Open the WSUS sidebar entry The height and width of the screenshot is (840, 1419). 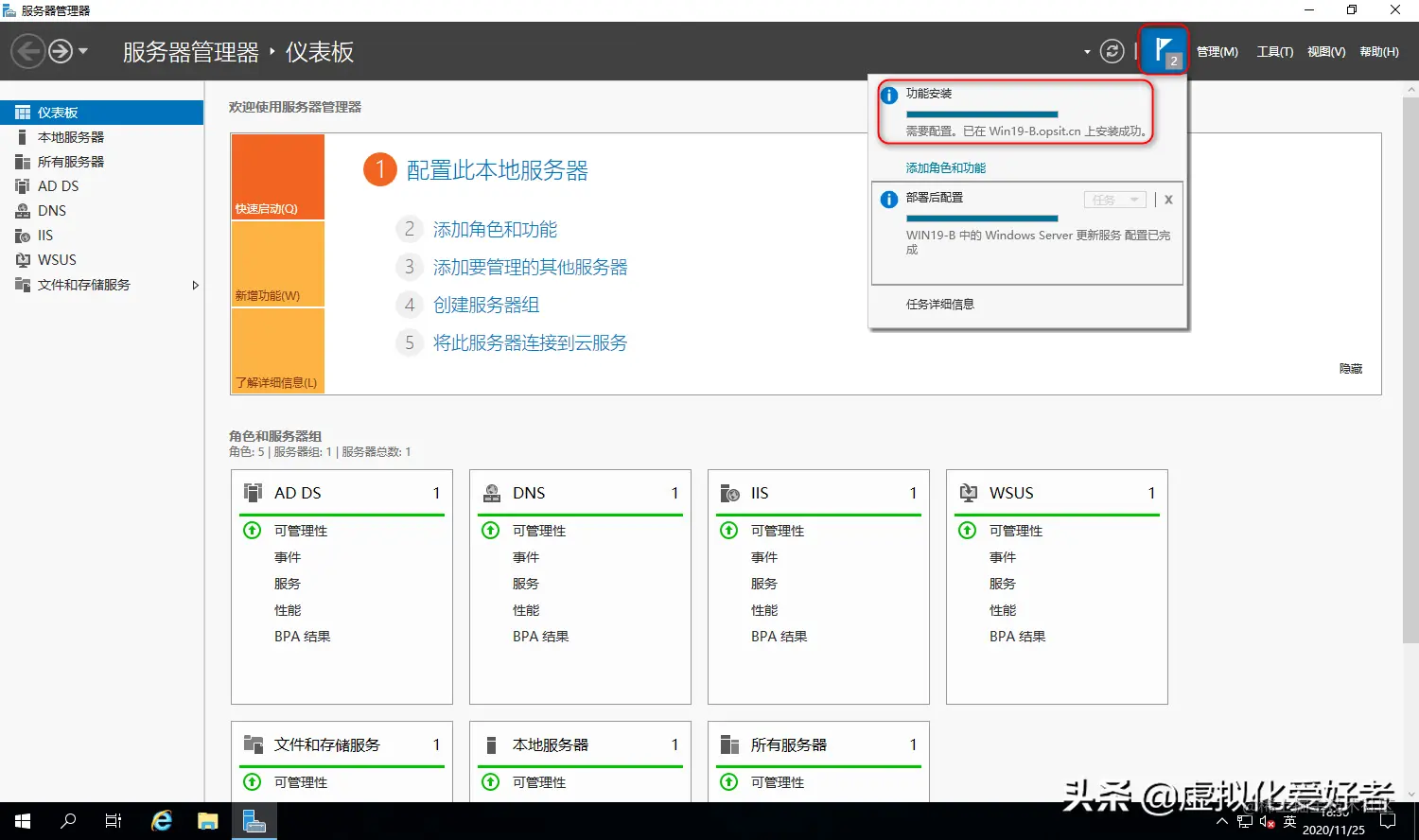[x=57, y=259]
